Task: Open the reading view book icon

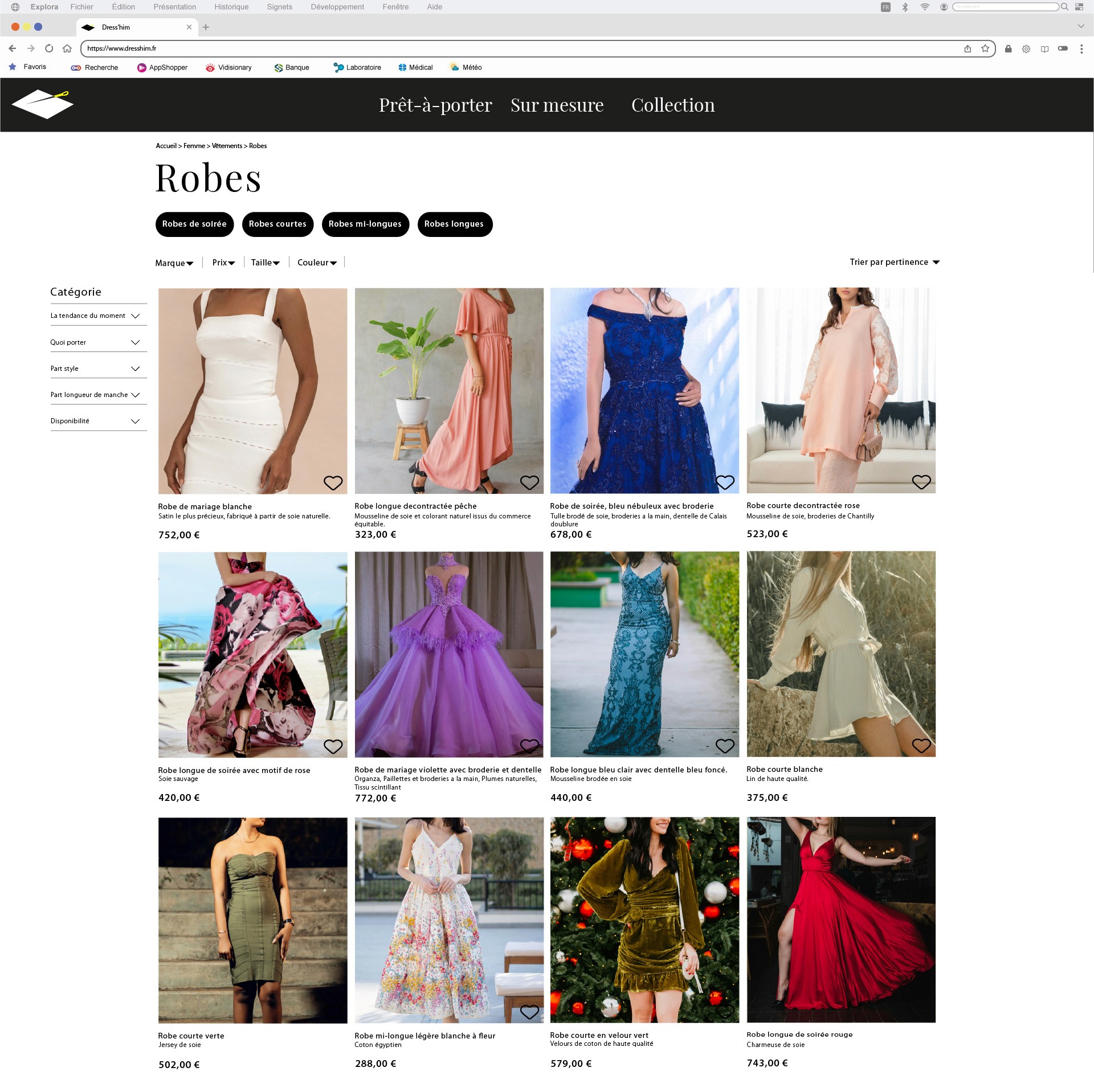Action: pyautogui.click(x=1044, y=49)
